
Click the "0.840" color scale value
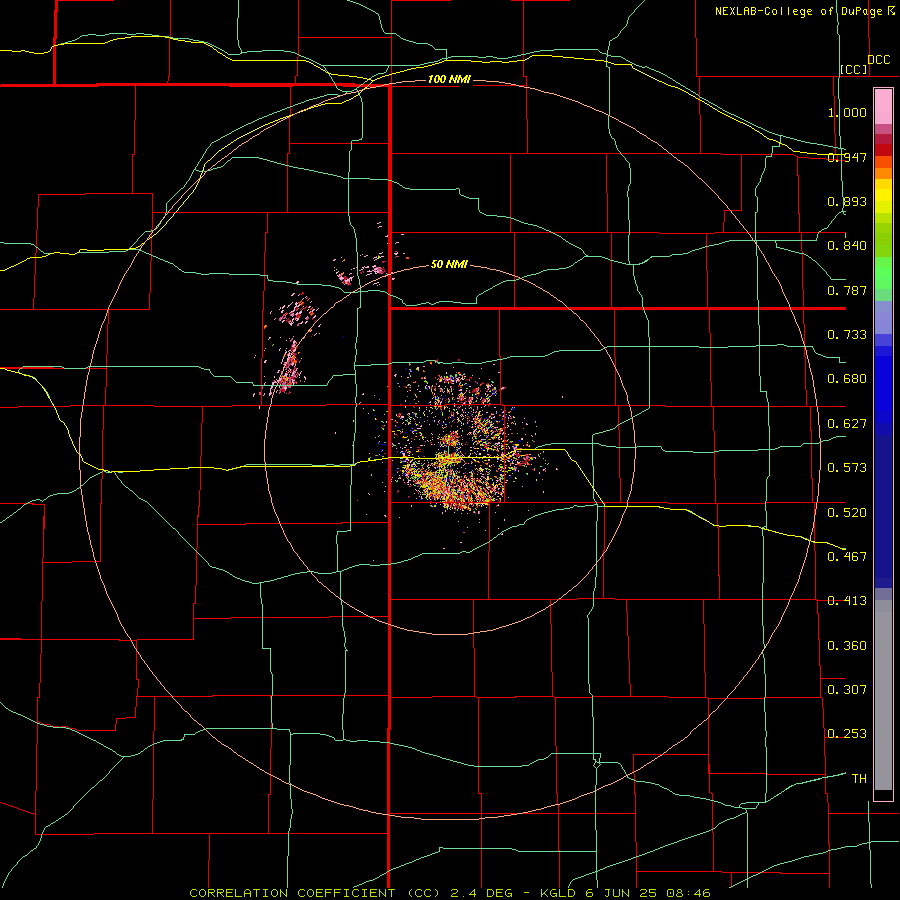[847, 246]
